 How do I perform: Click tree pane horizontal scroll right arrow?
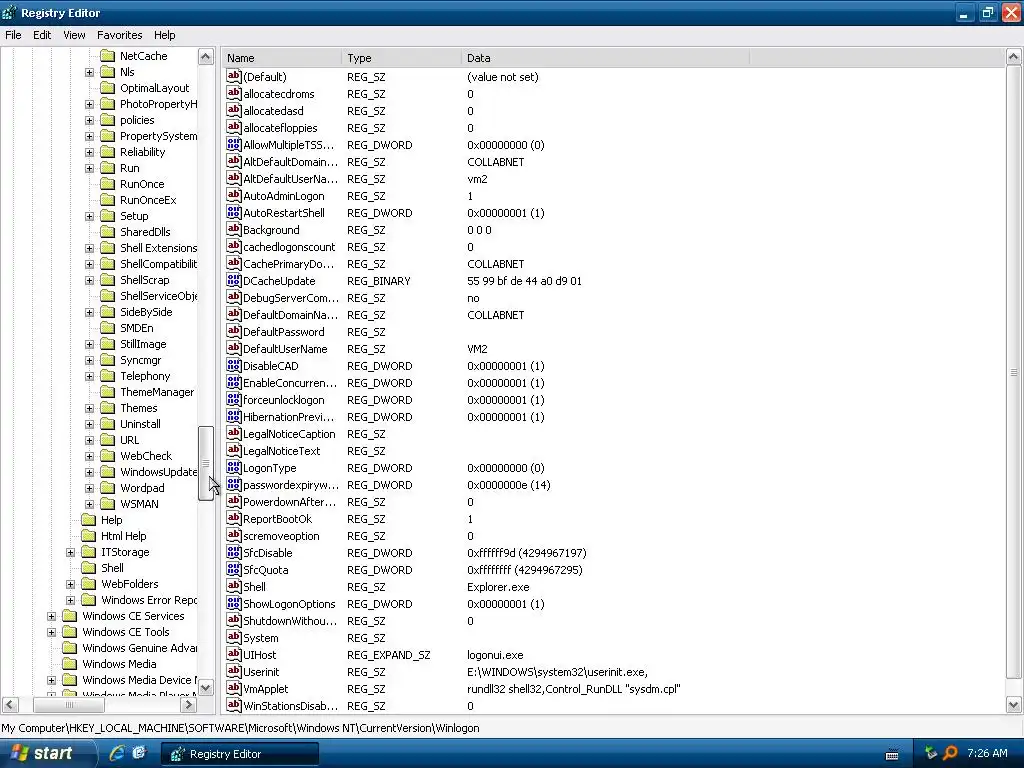coord(189,705)
